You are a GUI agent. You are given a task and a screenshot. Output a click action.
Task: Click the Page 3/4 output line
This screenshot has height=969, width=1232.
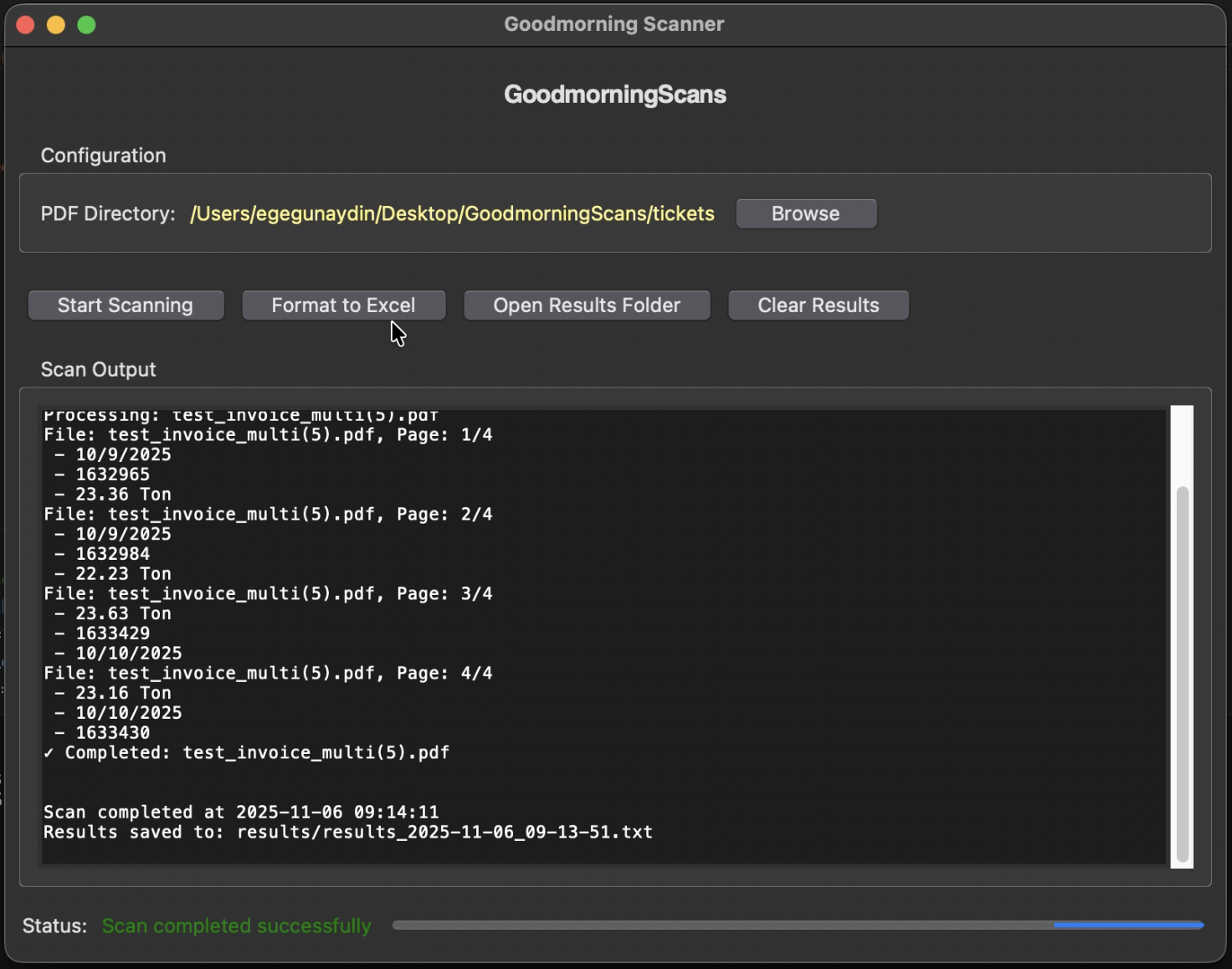268,593
